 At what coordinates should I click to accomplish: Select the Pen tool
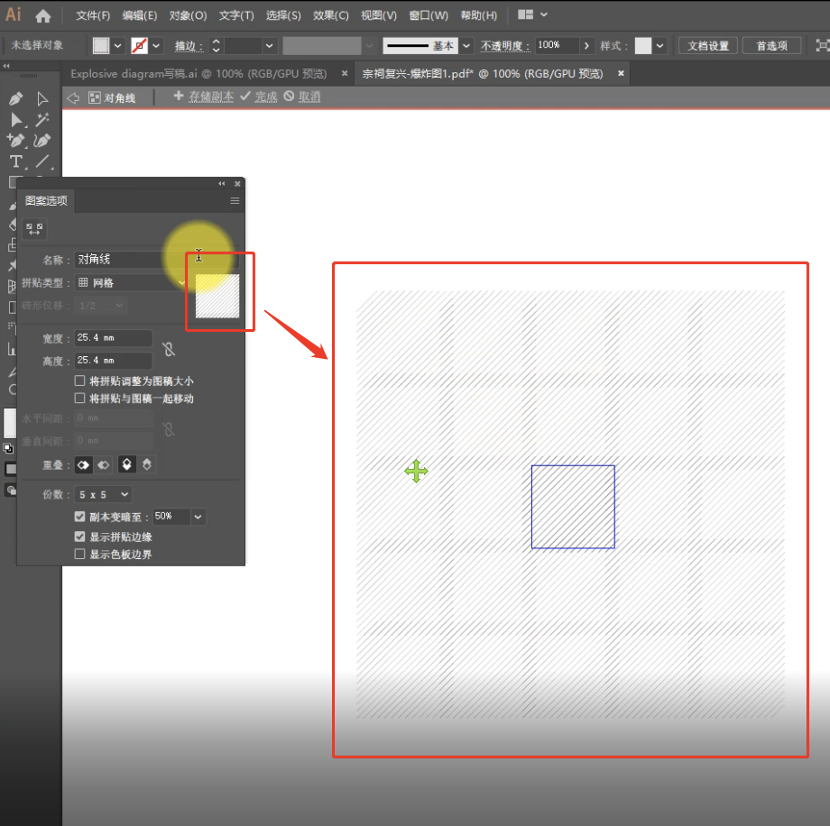[x=16, y=98]
